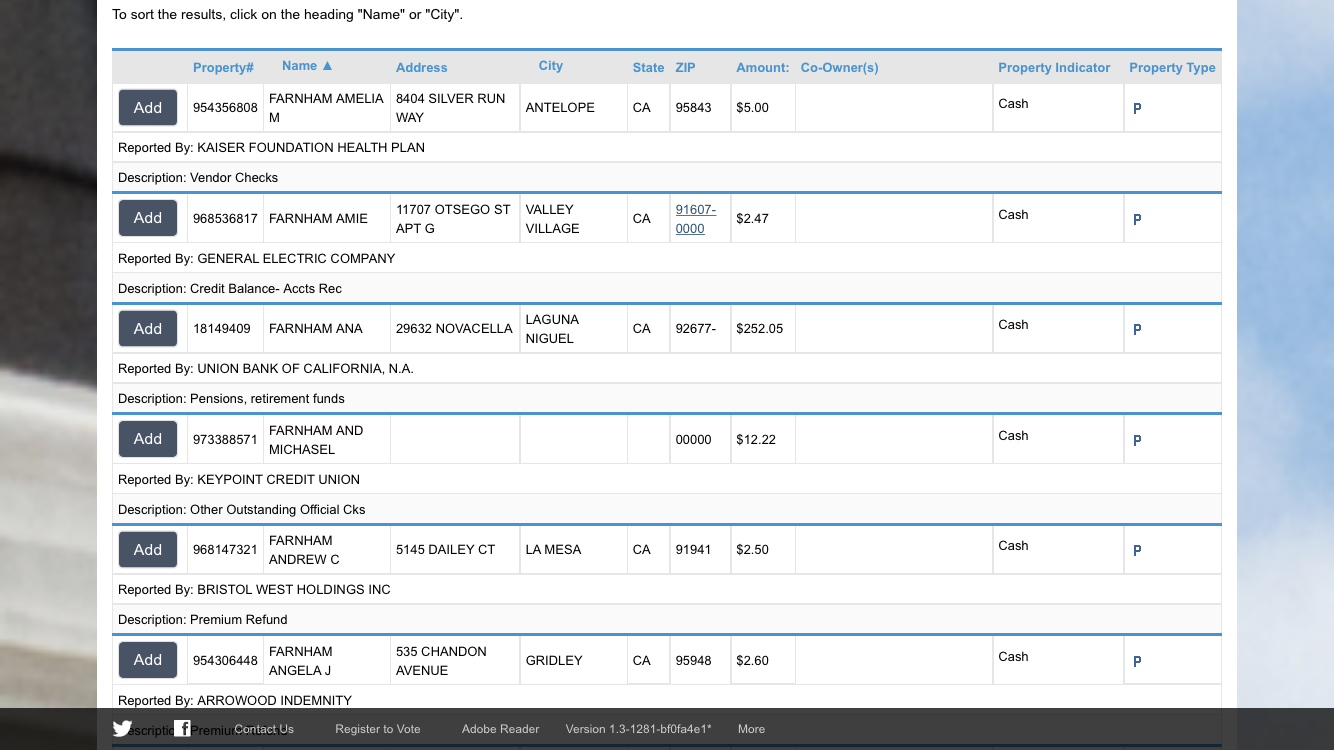The width and height of the screenshot is (1334, 750).
Task: Open the Twitter icon in footer
Action: click(122, 729)
